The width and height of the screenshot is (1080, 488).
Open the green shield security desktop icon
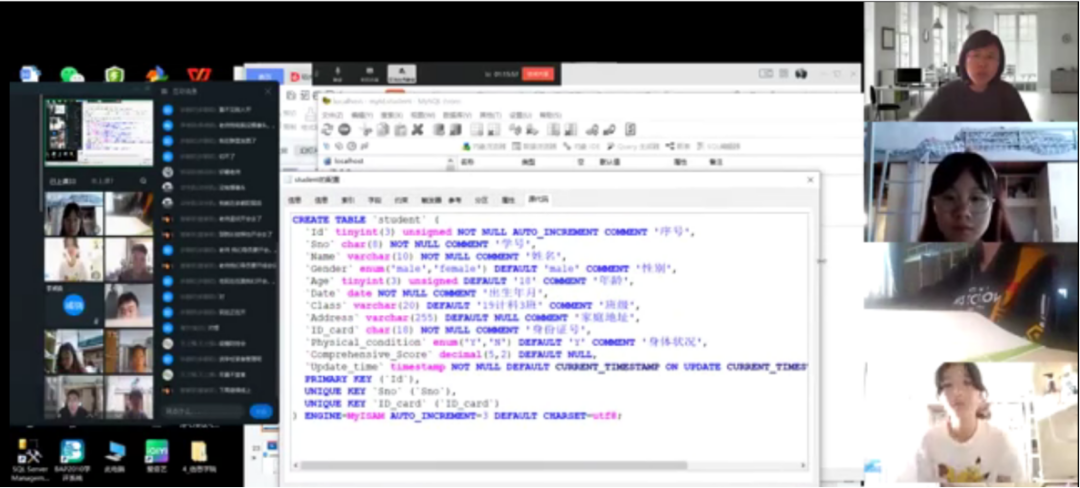(114, 74)
